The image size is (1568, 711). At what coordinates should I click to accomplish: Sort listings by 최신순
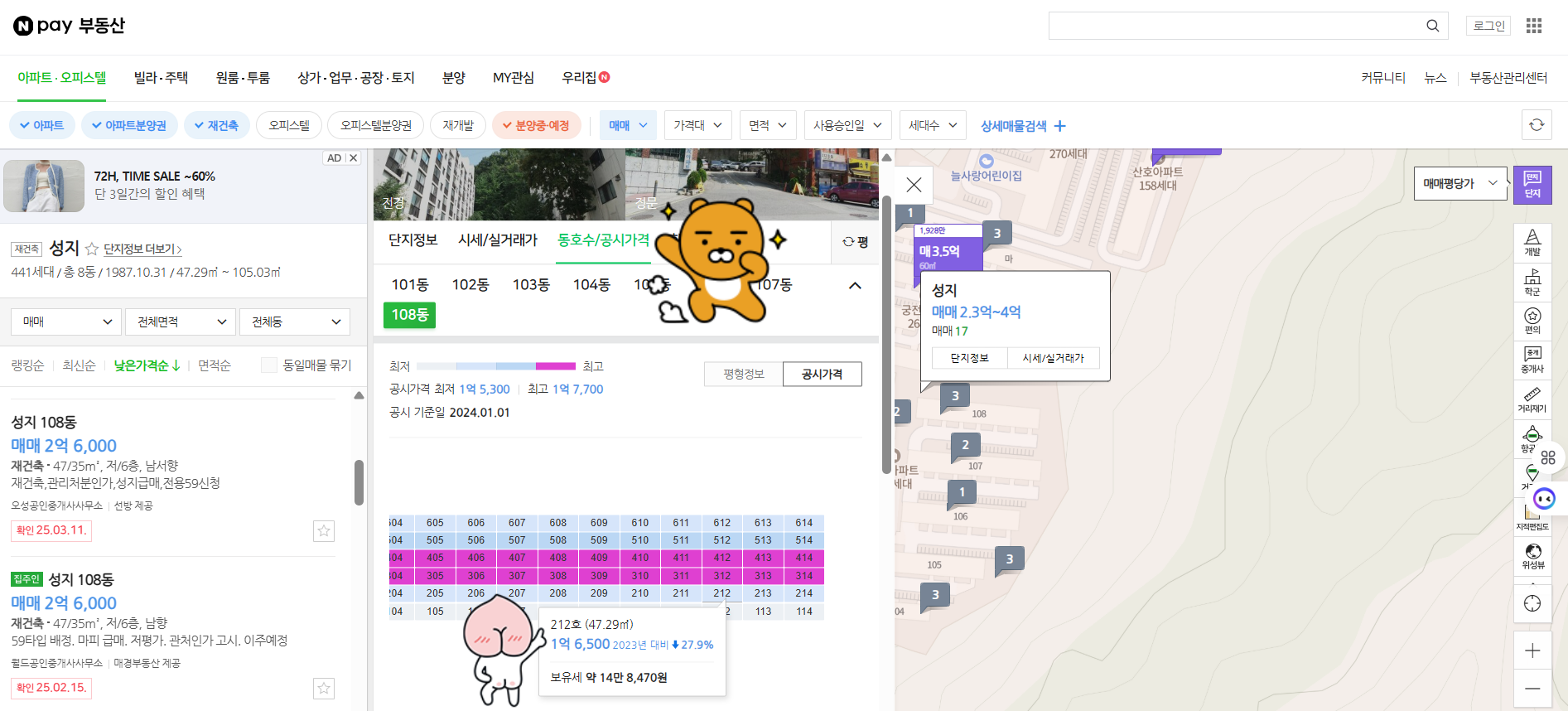(79, 365)
